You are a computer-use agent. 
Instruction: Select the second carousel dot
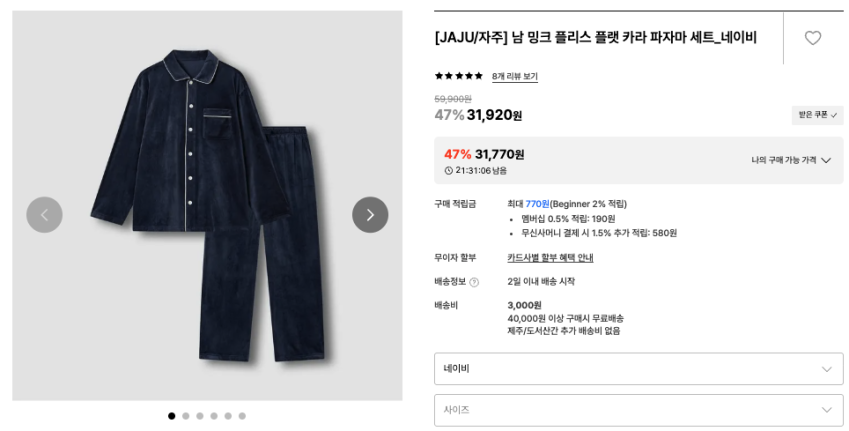(x=186, y=416)
